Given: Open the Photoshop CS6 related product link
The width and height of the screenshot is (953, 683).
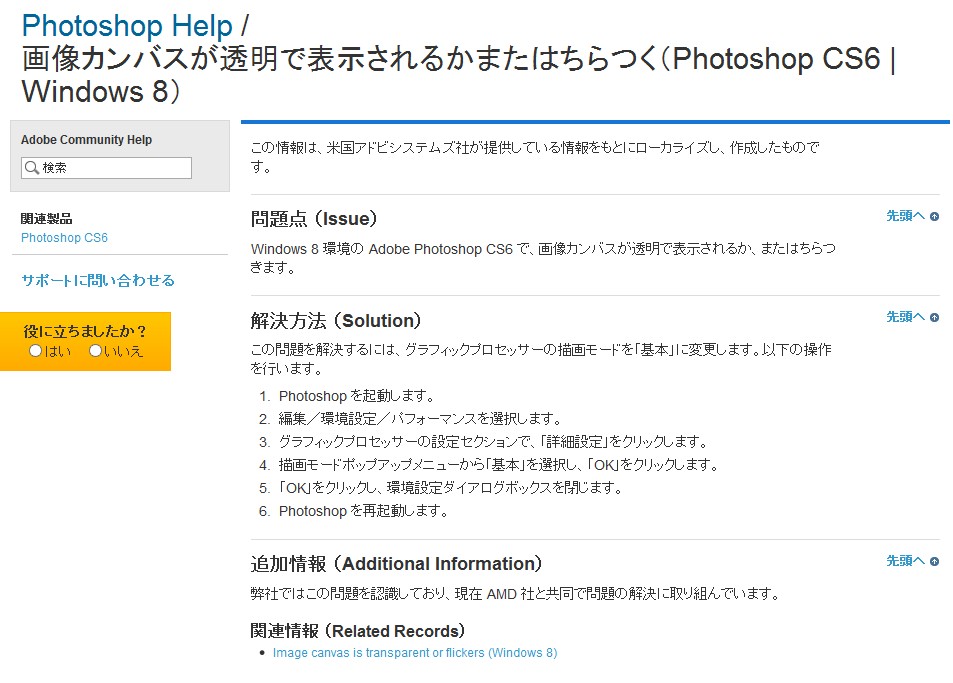Looking at the screenshot, I should [x=64, y=238].
